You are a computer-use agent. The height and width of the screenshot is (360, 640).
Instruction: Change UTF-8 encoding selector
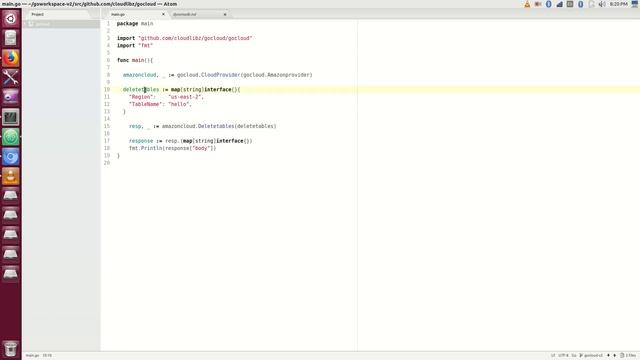click(x=563, y=356)
